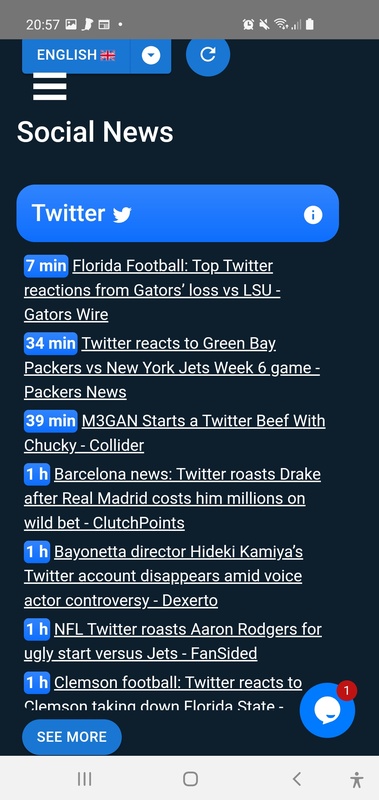The image size is (379, 800).
Task: Expand the language dropdown arrow
Action: click(x=150, y=55)
